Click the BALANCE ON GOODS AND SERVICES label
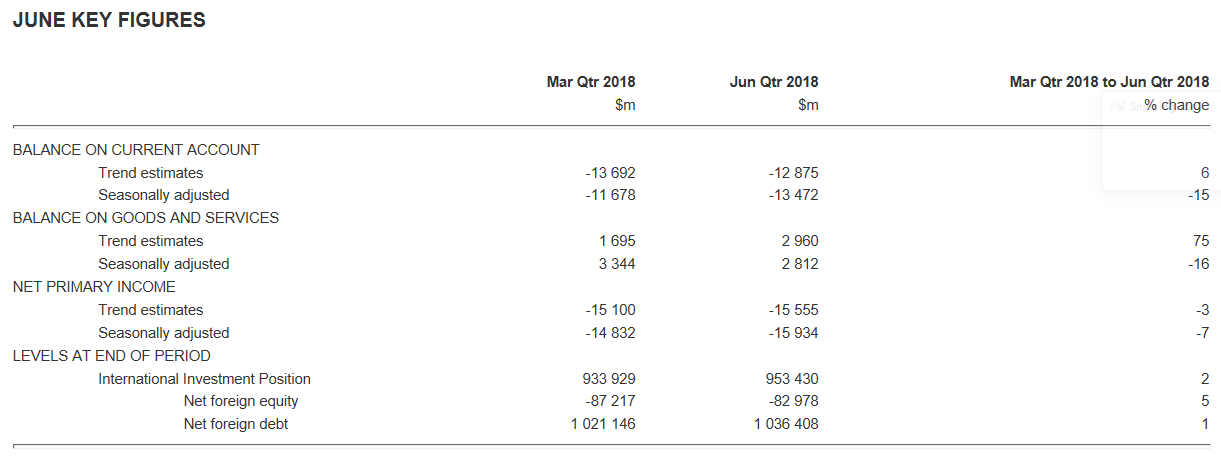 point(146,218)
